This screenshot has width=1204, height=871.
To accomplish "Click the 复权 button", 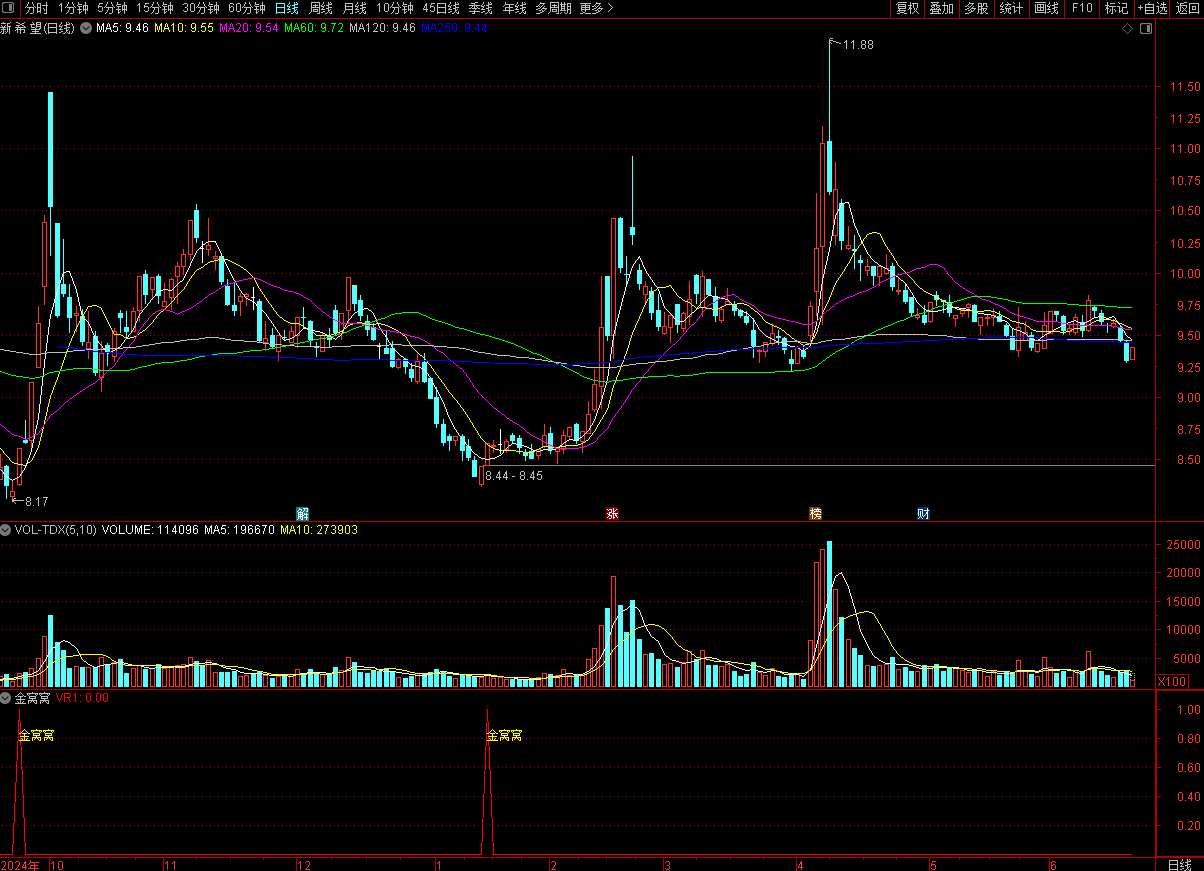I will (x=907, y=8).
